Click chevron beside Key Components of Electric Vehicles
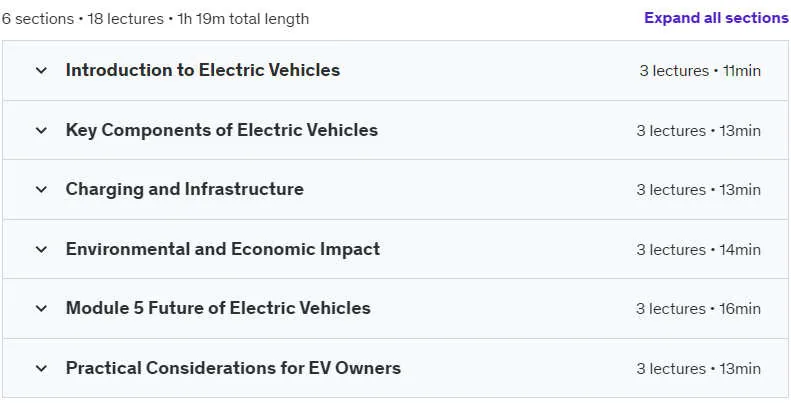Viewport: 791px width, 403px height. click(x=41, y=131)
